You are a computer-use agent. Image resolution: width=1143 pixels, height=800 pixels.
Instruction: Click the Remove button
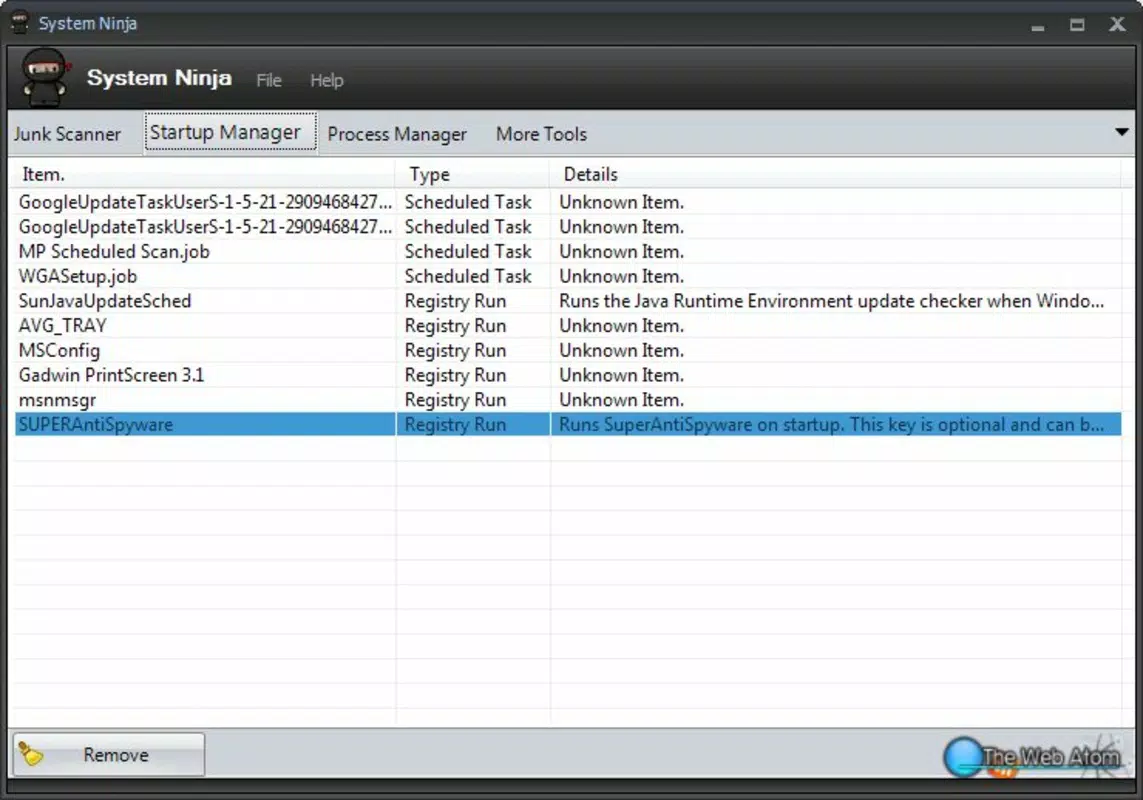[x=109, y=755]
